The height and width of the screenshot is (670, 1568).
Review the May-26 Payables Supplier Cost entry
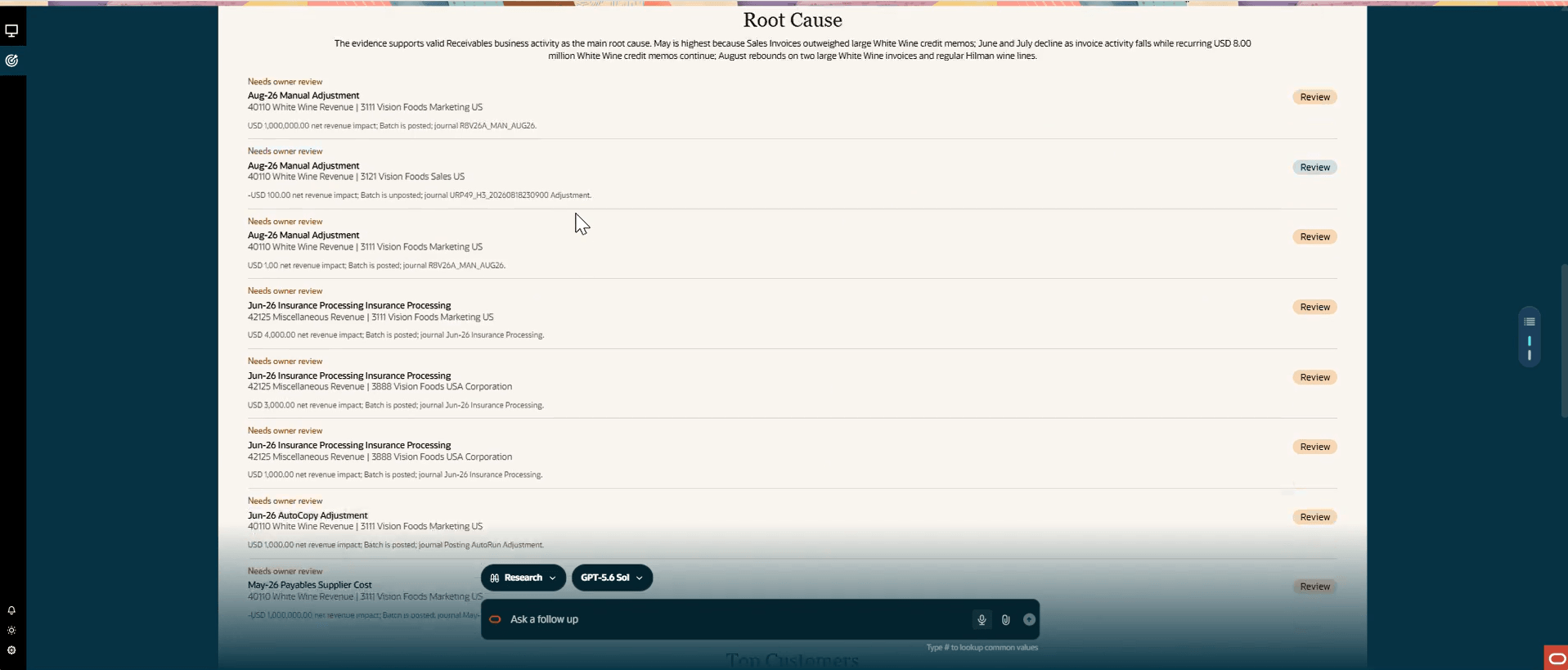pos(1314,587)
